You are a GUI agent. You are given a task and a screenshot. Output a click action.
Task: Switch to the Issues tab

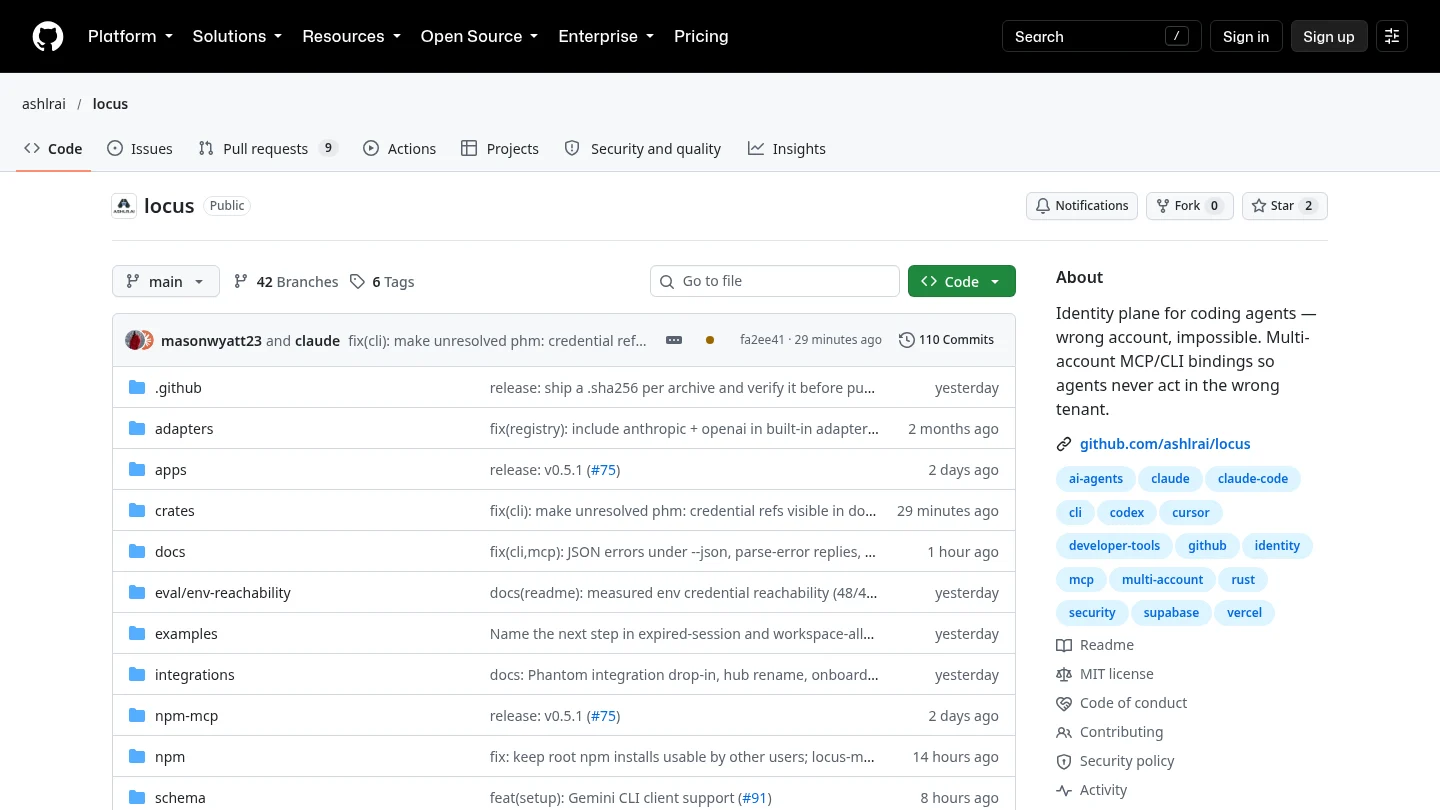pyautogui.click(x=140, y=148)
